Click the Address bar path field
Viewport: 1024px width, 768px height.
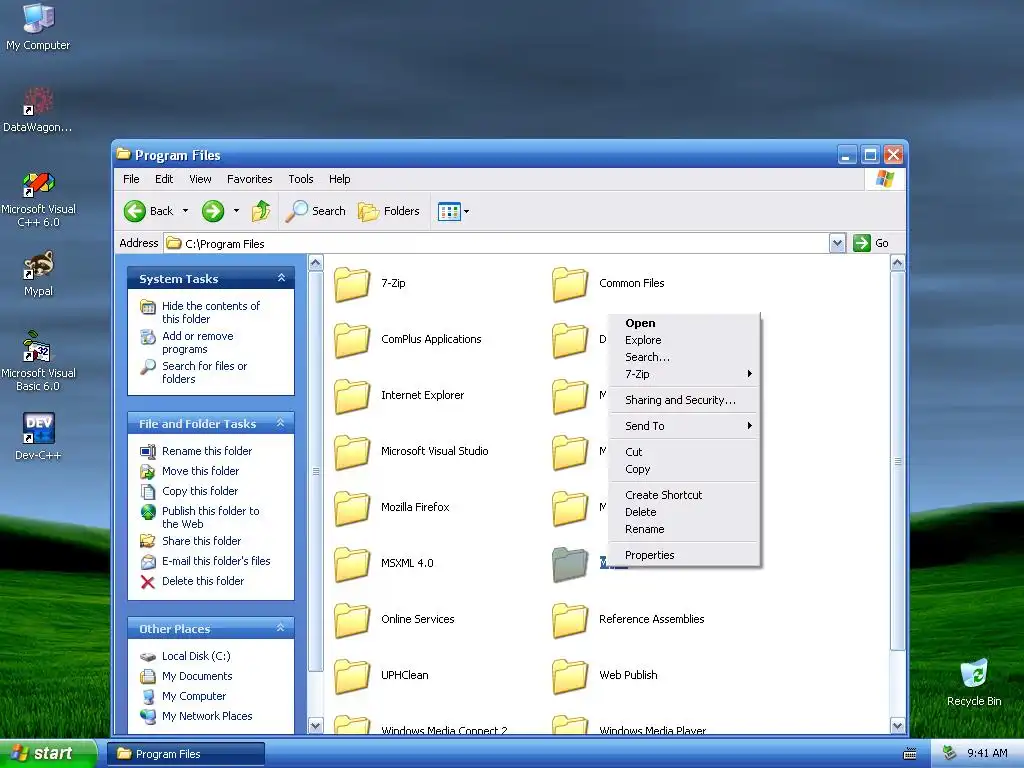[496, 244]
